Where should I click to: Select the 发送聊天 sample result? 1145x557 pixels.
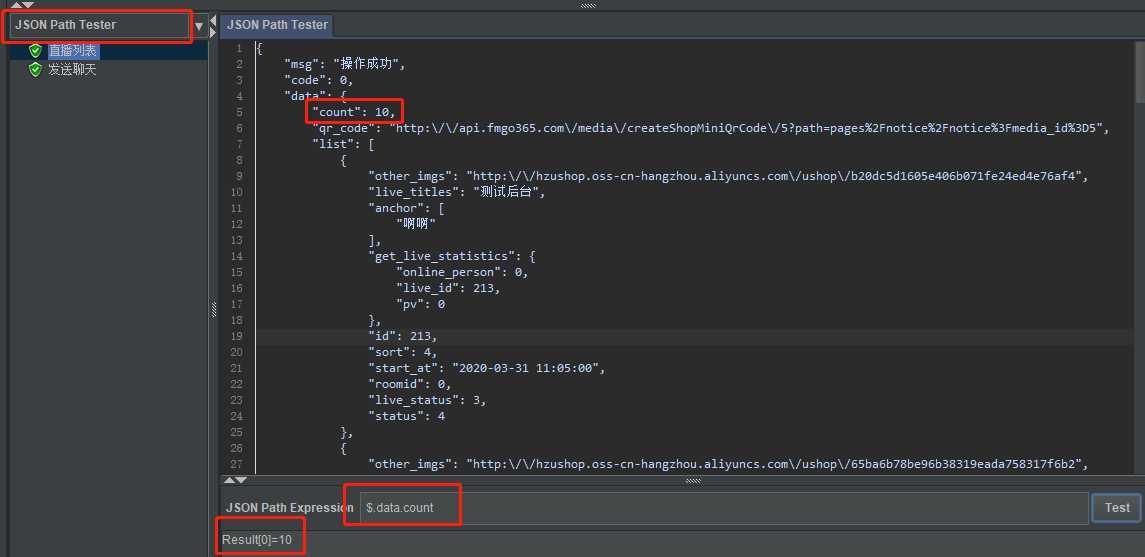[72, 70]
